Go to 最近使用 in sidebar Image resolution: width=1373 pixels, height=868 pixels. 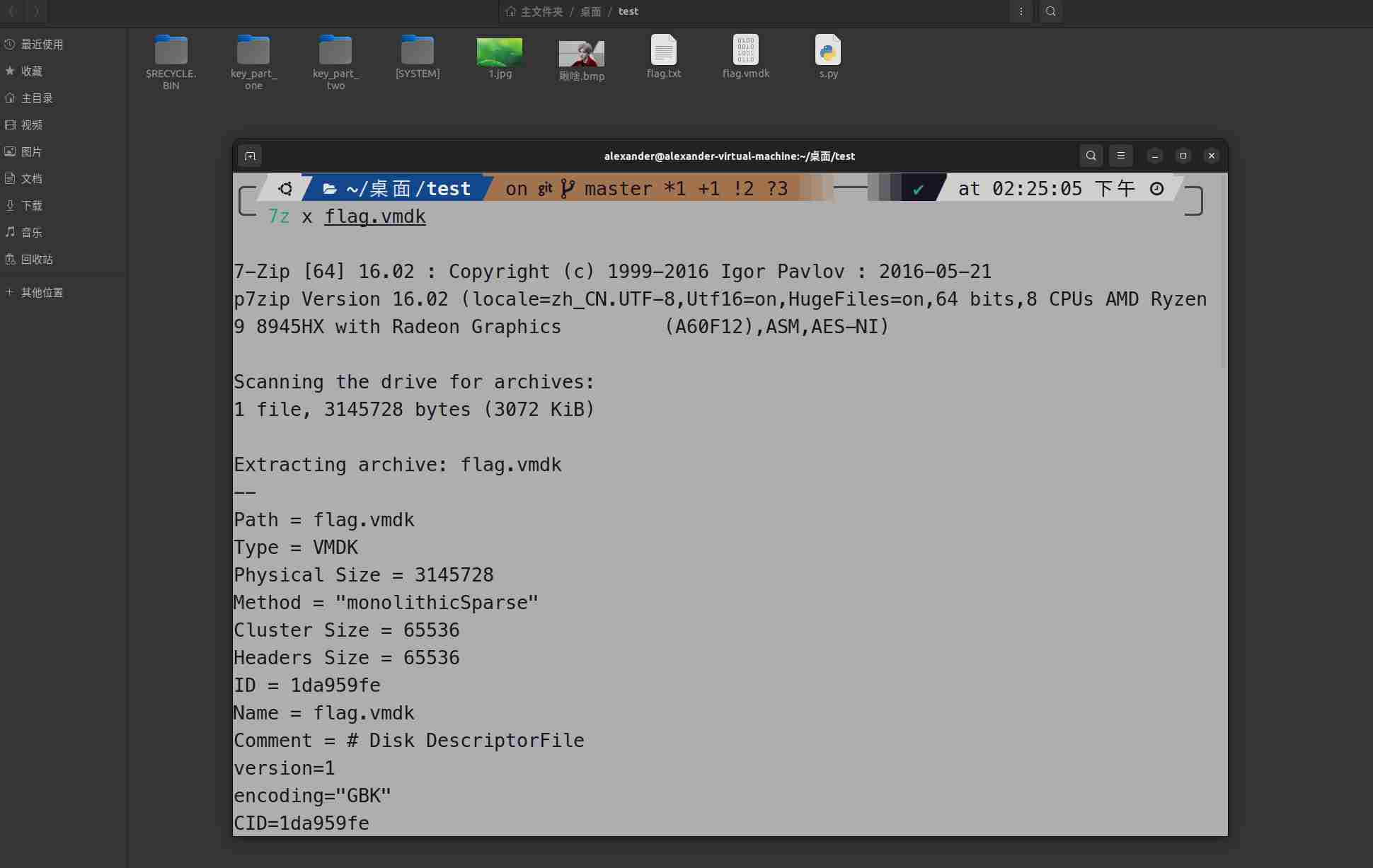click(x=42, y=45)
